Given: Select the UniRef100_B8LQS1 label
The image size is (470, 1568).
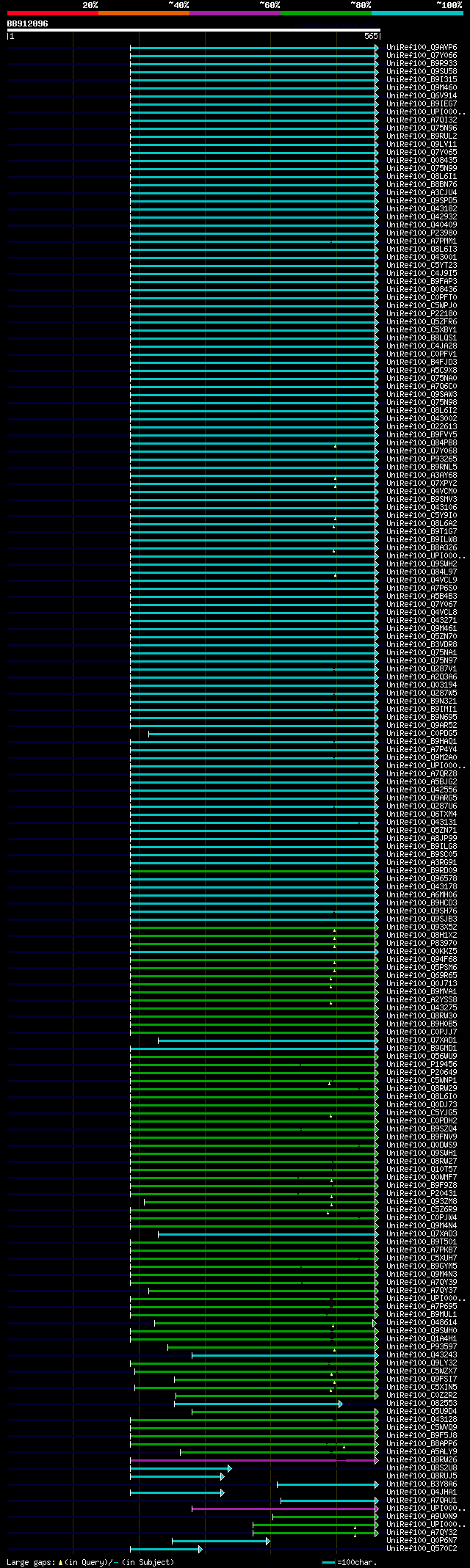Looking at the screenshot, I should (422, 338).
